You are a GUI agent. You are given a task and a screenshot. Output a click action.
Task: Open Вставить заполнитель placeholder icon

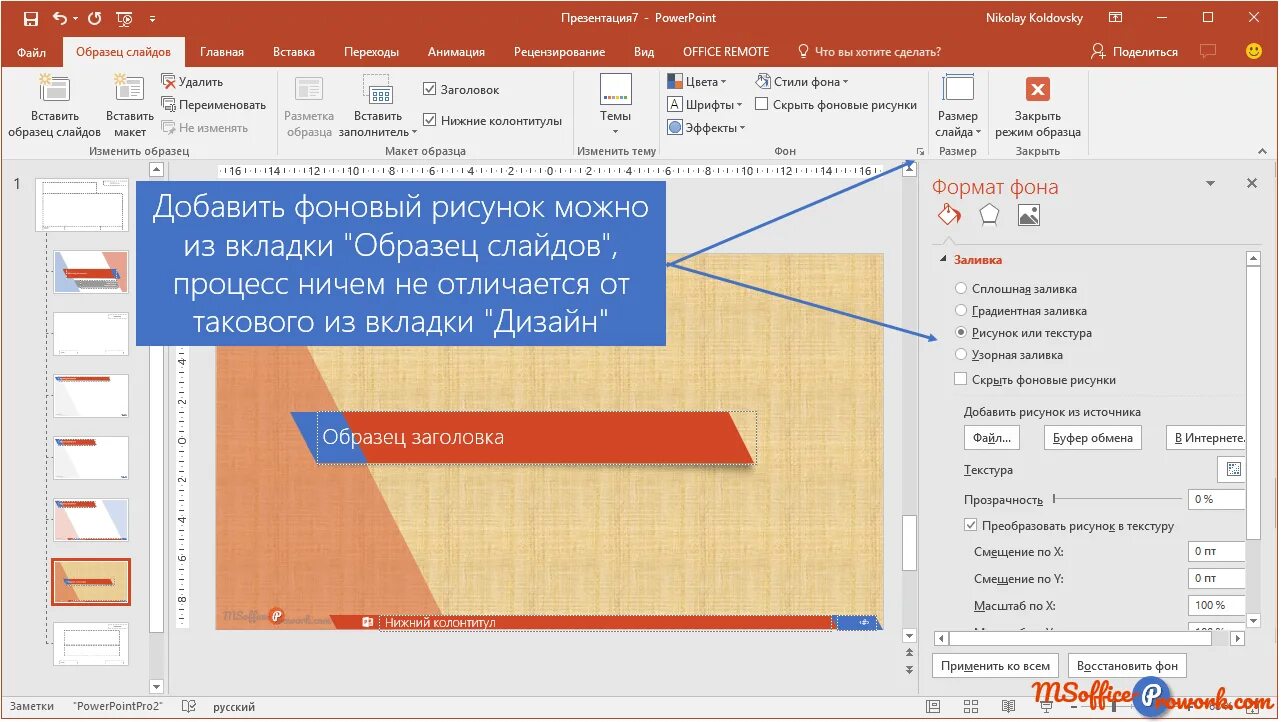click(x=378, y=89)
